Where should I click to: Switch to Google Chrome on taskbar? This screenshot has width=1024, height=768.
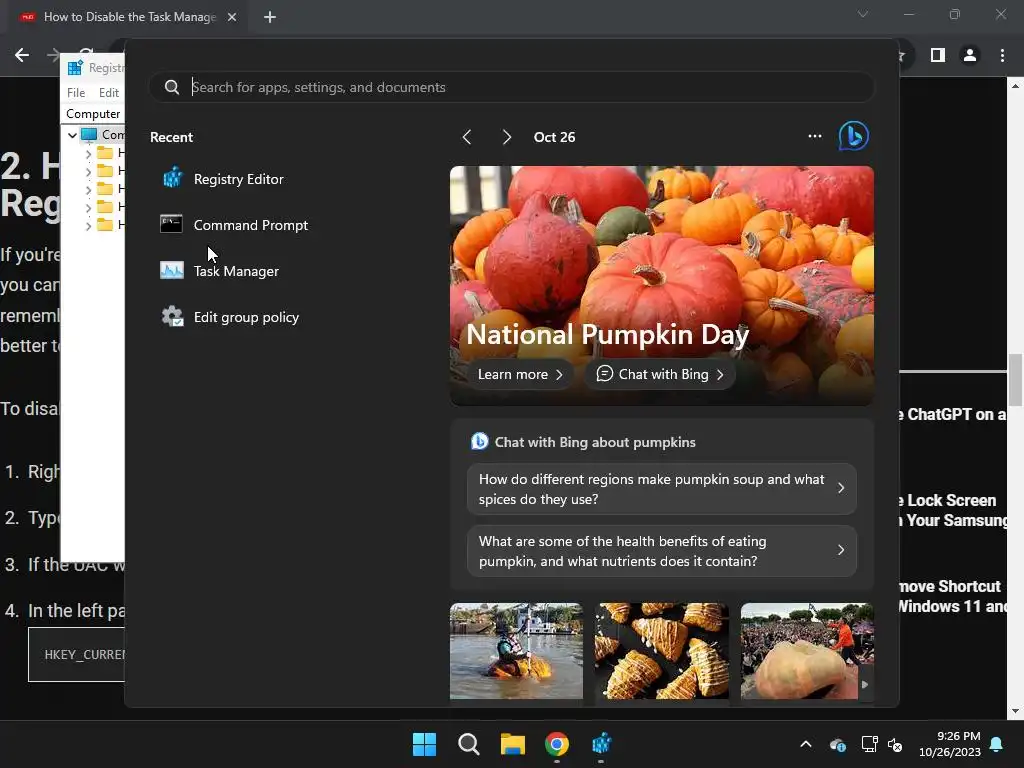pyautogui.click(x=557, y=744)
